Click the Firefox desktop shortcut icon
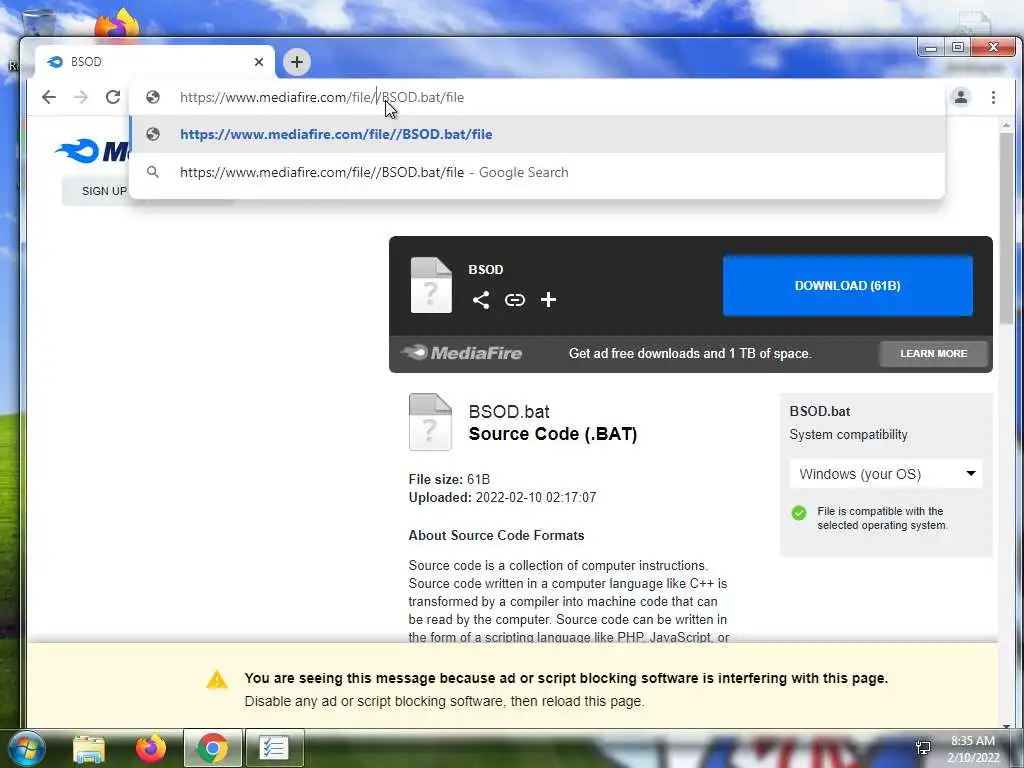Viewport: 1024px width, 768px height. [117, 25]
